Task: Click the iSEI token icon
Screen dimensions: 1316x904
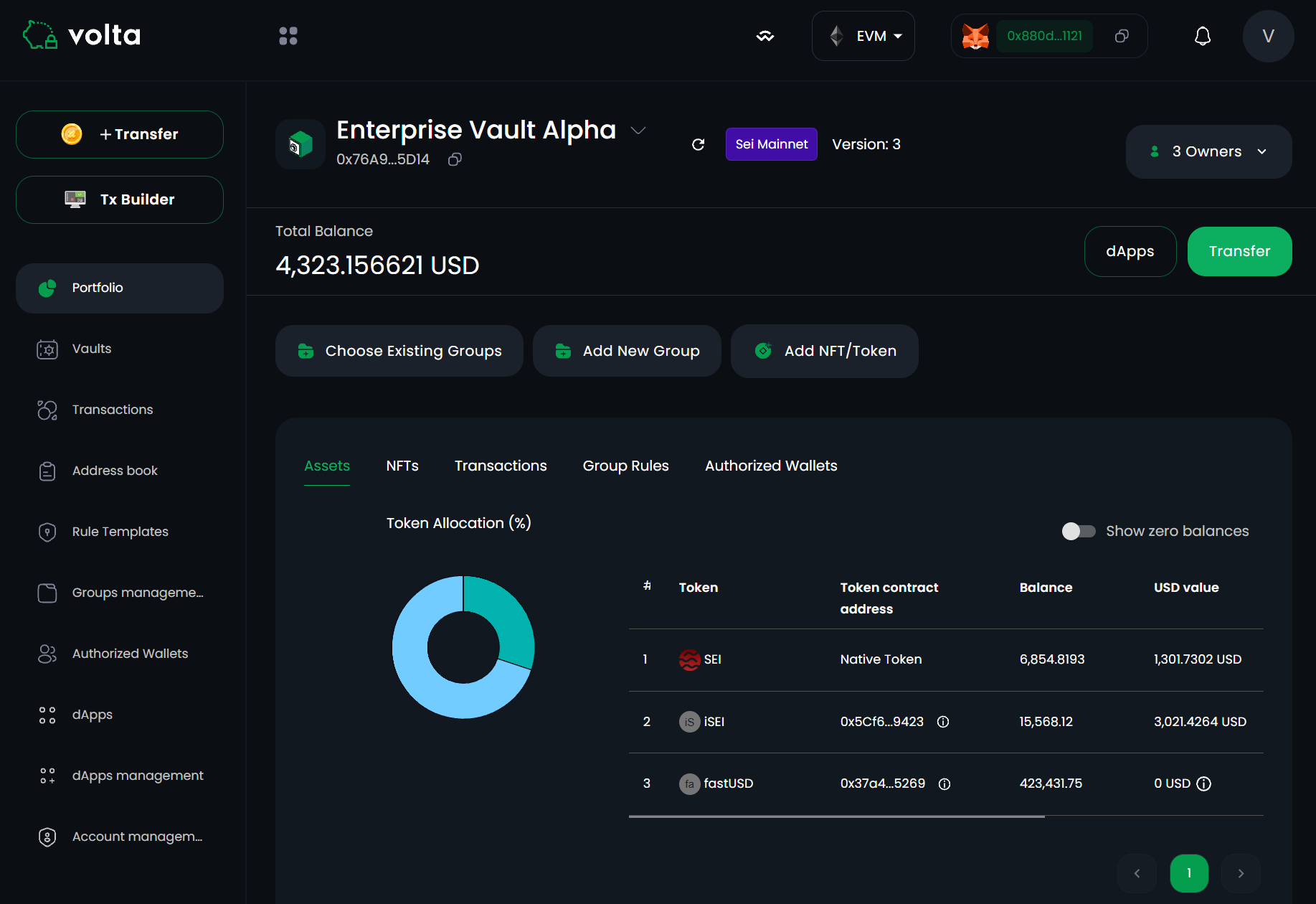Action: 689,722
